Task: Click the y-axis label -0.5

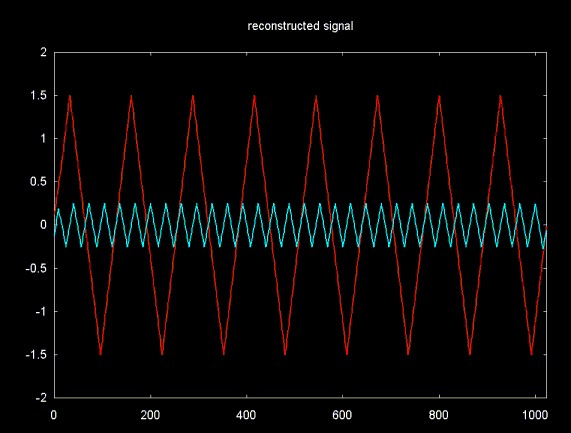Action: coord(36,268)
